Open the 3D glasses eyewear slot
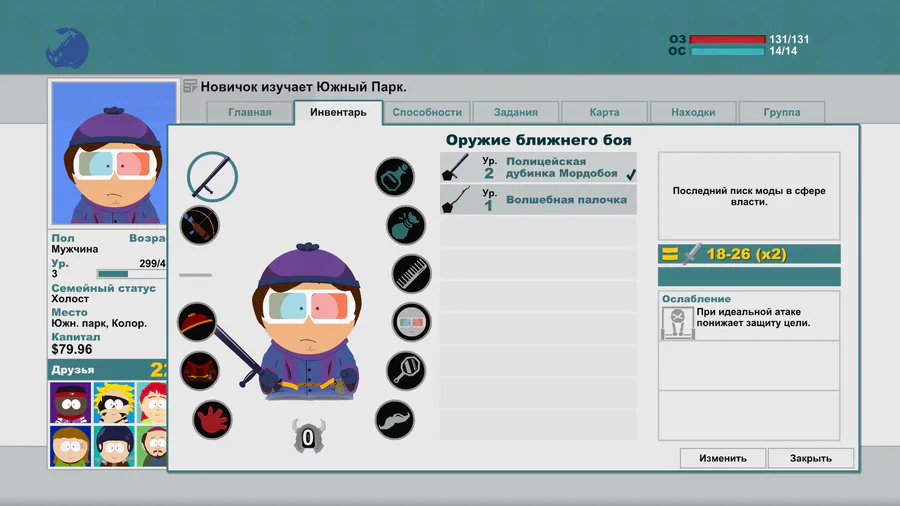The width and height of the screenshot is (900, 506). coord(411,322)
